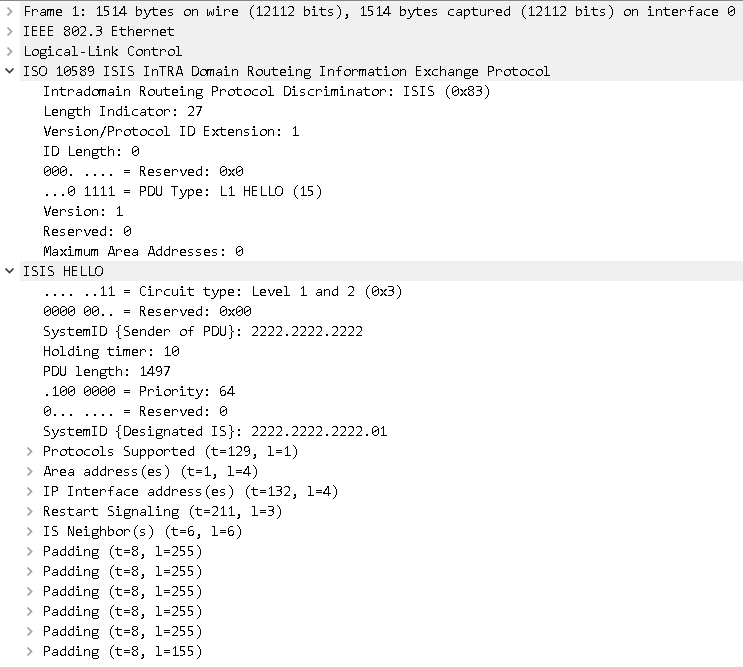Image resolution: width=743 pixels, height=667 pixels.
Task: Expand the IEEE 802.3 Ethernet section
Action: coord(10,31)
